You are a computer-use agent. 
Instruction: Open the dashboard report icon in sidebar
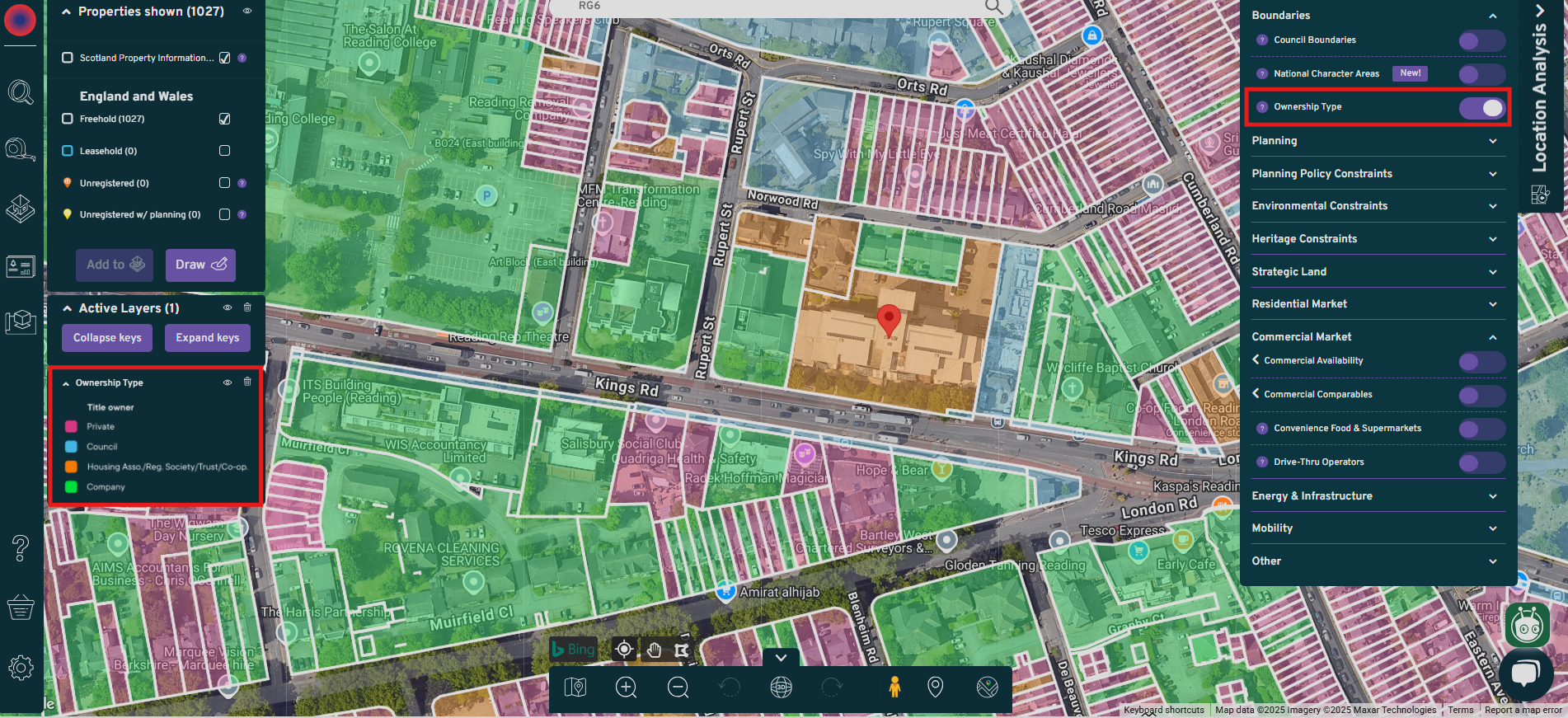coord(21,267)
